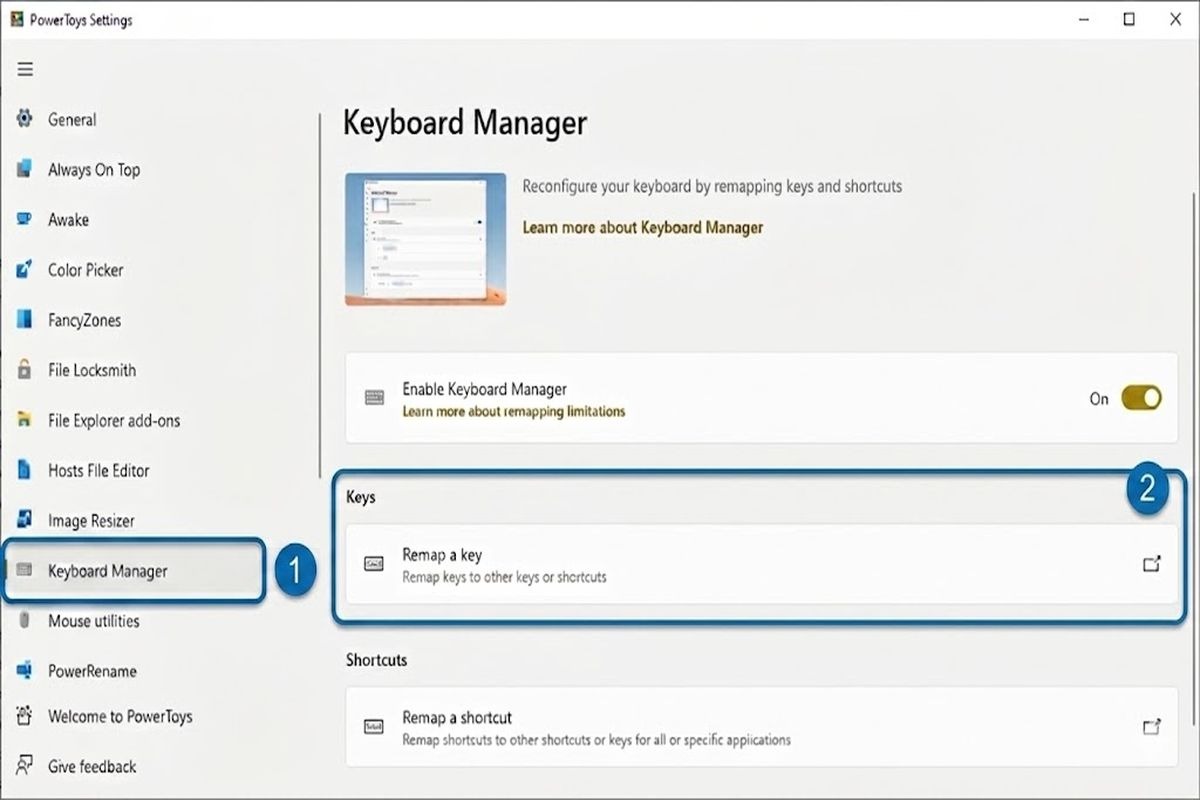Image resolution: width=1200 pixels, height=800 pixels.
Task: Follow Learn more about Keyboard Manager link
Action: click(643, 227)
